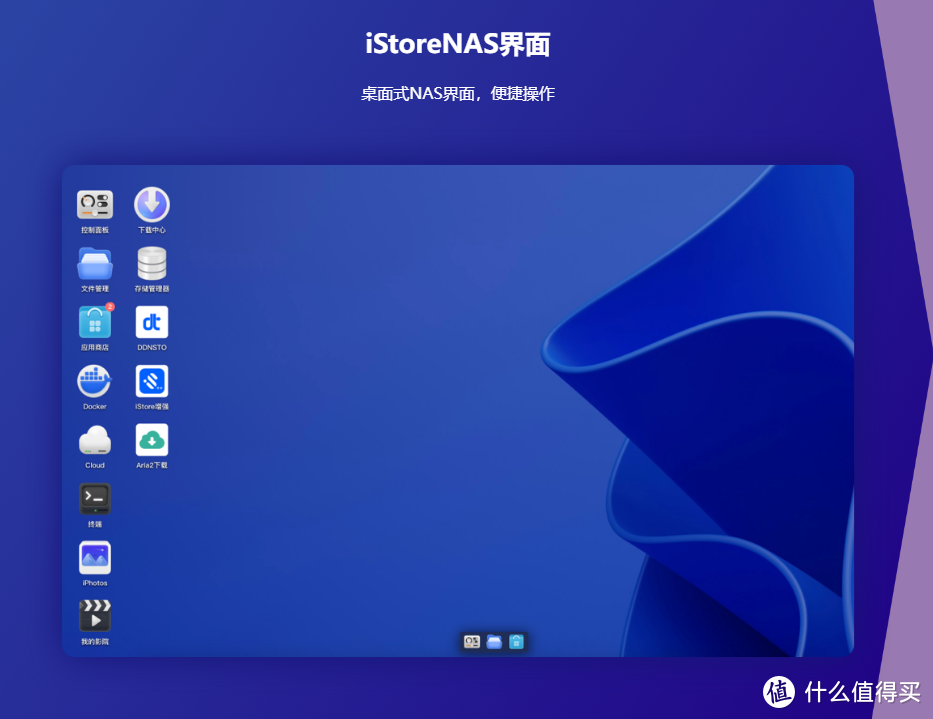Click the app store bag in the dock

[516, 642]
